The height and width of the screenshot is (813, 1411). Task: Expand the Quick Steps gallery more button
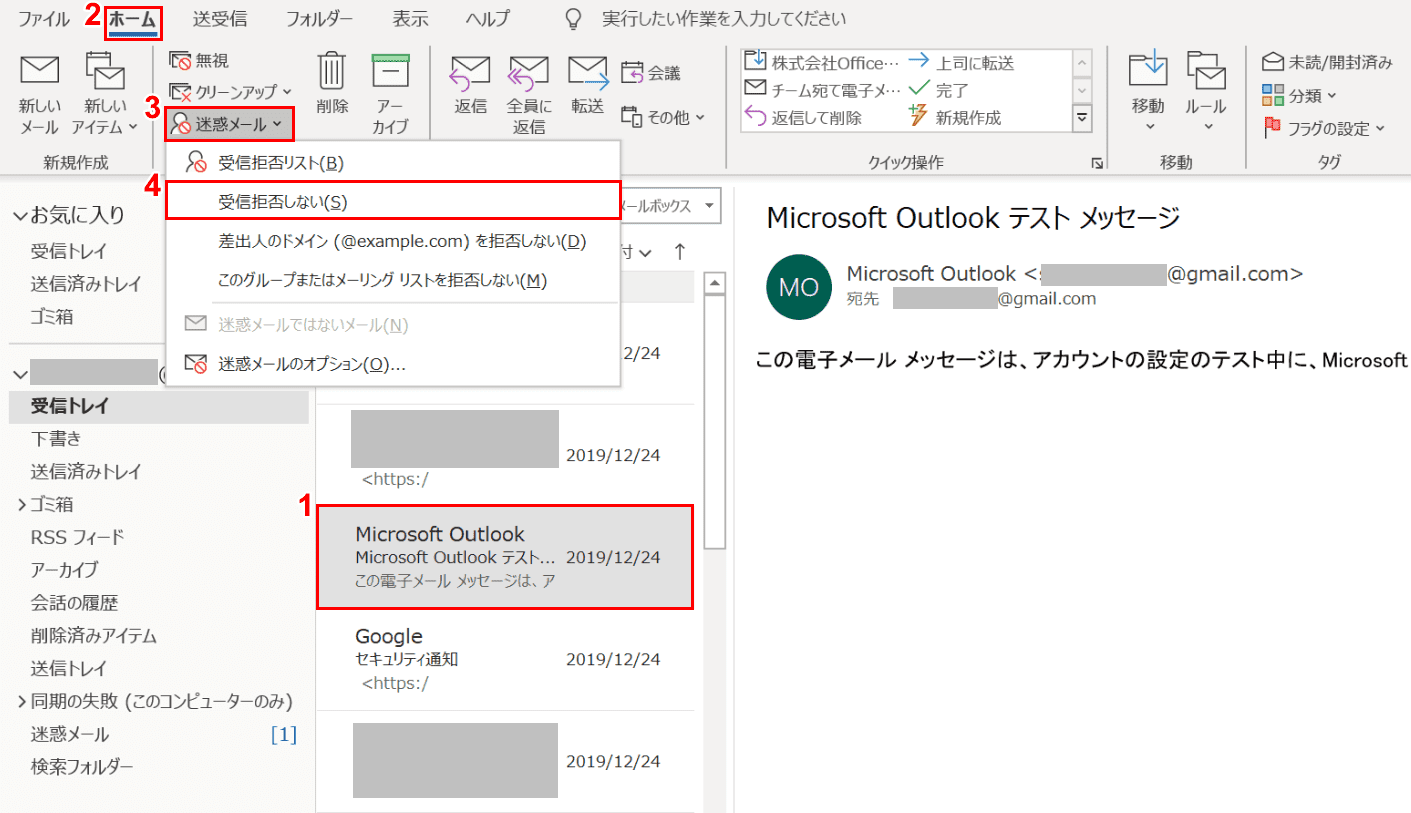1081,118
